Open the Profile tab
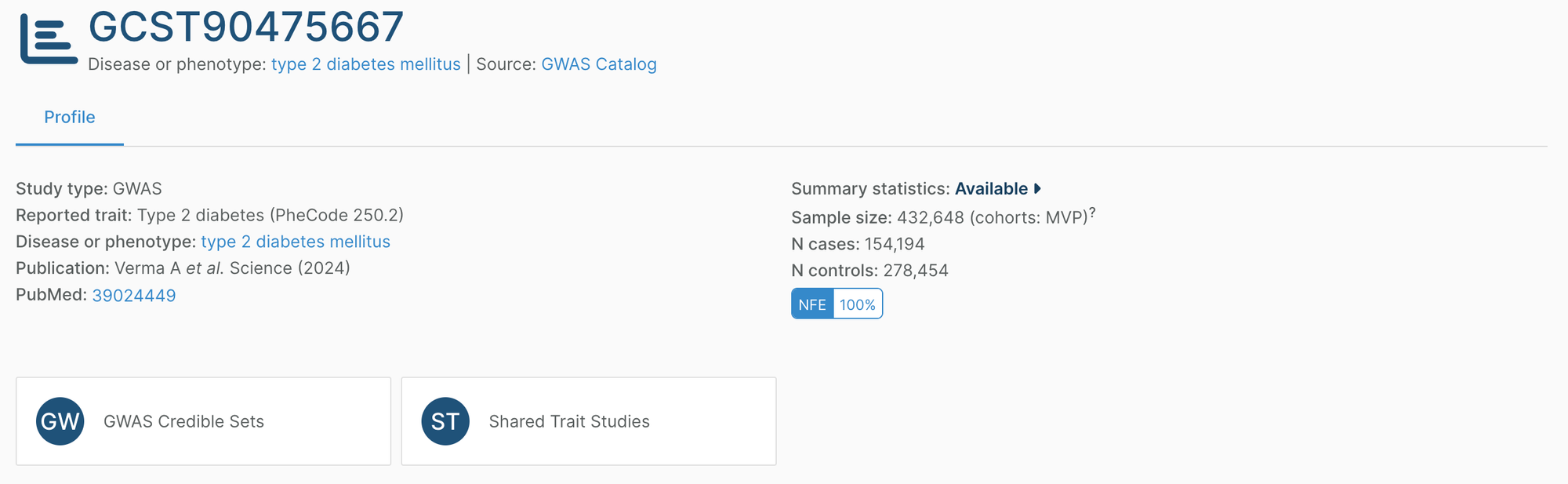The height and width of the screenshot is (484, 1568). click(x=70, y=118)
